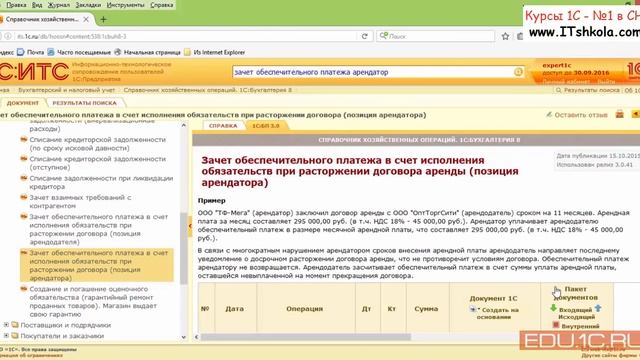Open a new browser tab with the plus
Image resolution: width=640 pixels, height=360 pixels.
(103, 19)
